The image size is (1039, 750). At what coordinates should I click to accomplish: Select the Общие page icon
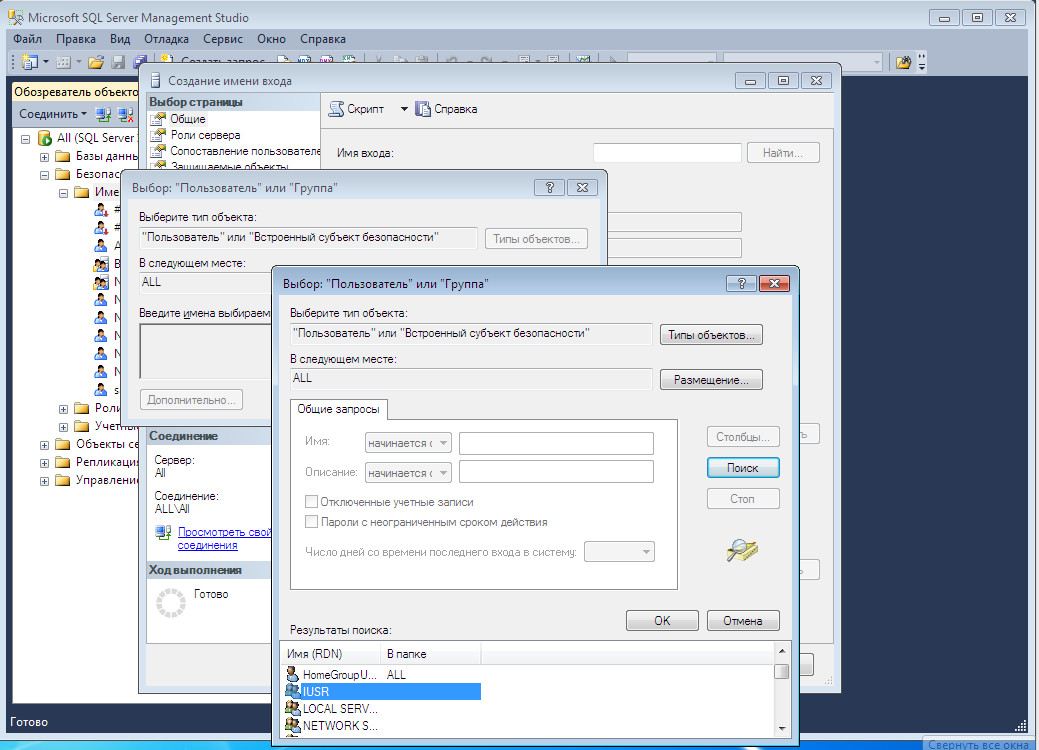click(x=158, y=119)
